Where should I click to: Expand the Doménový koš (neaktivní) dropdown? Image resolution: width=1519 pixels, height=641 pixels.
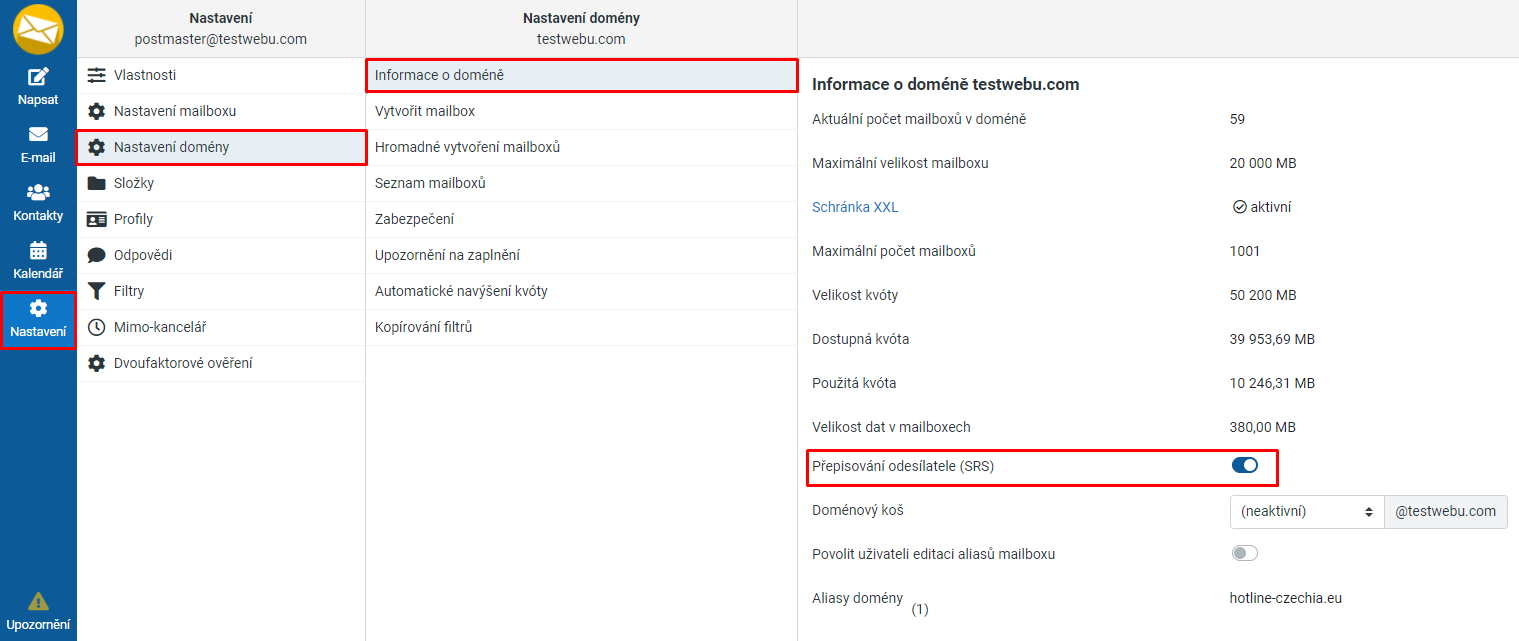[x=1306, y=511]
